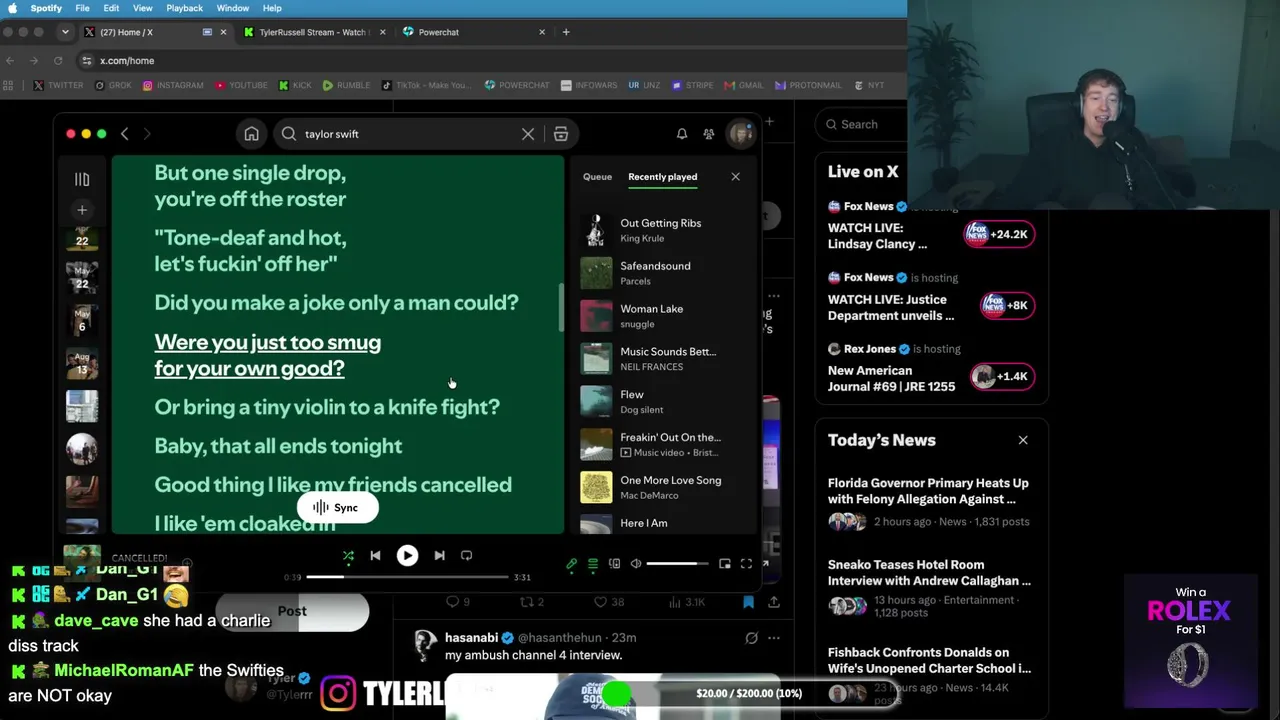Open Connect to a device icon
The width and height of the screenshot is (1280, 720).
pyautogui.click(x=614, y=564)
